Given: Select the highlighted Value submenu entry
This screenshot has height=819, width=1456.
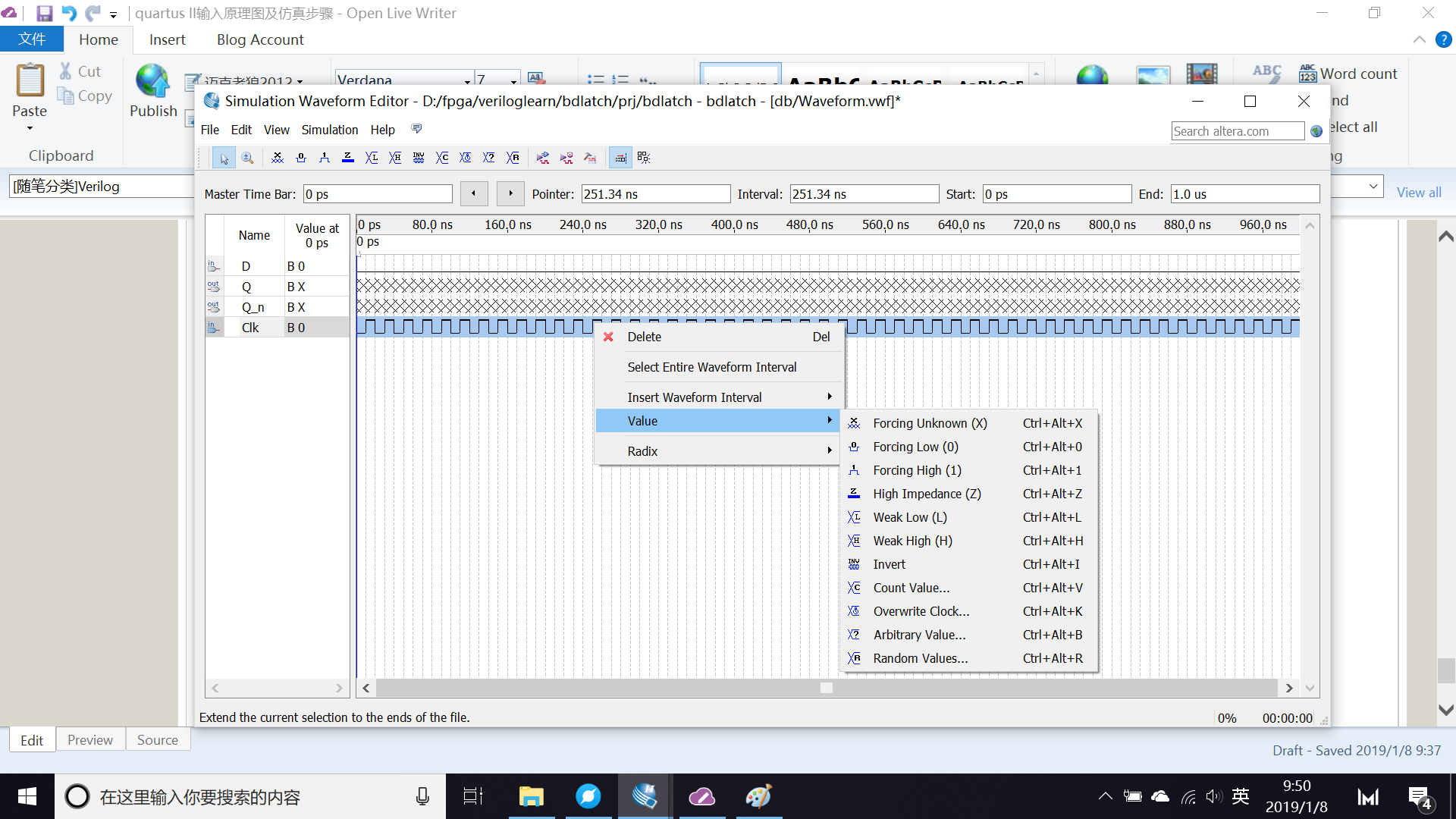Looking at the screenshot, I should pyautogui.click(x=718, y=421).
